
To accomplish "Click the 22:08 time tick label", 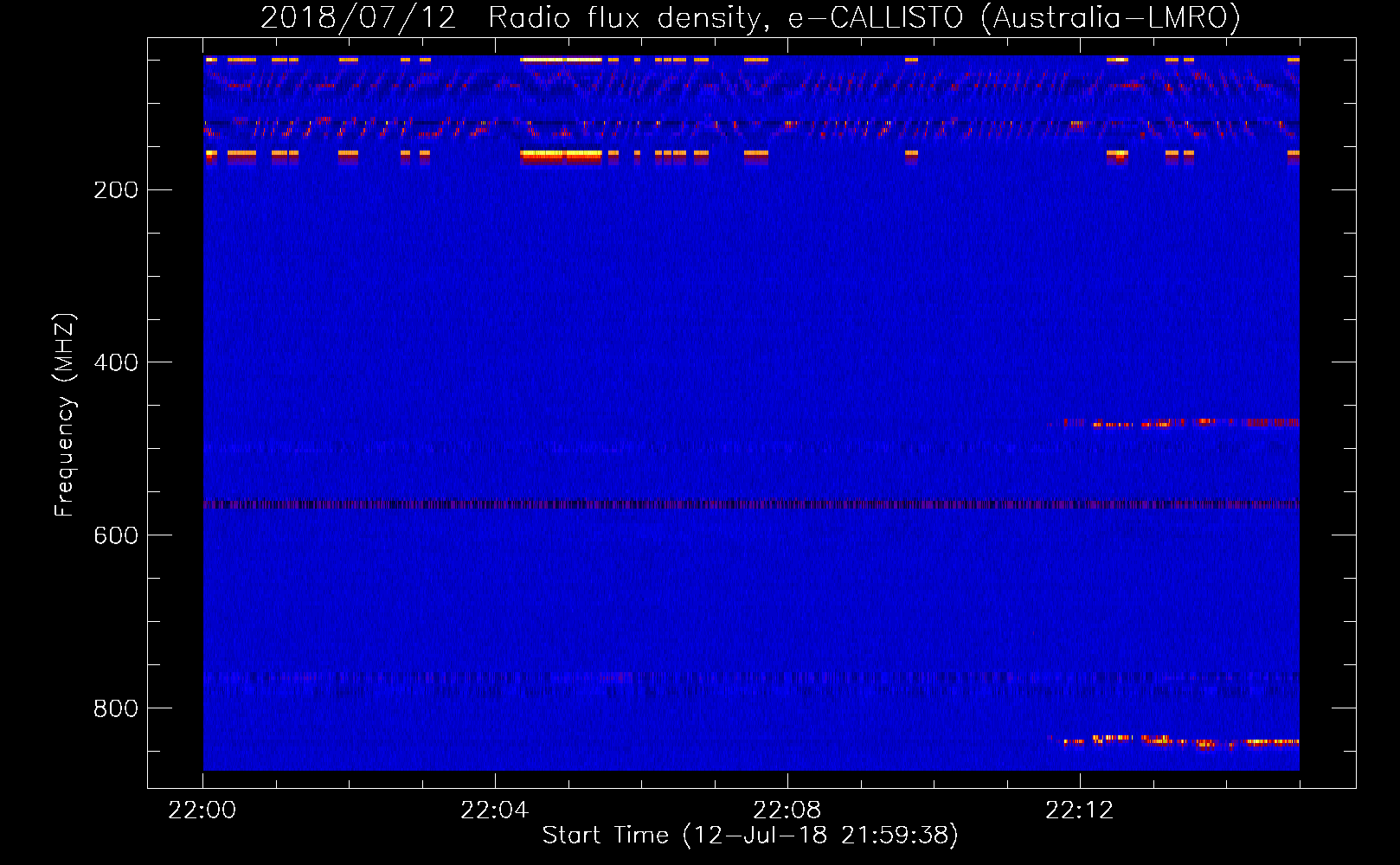I will [x=787, y=811].
